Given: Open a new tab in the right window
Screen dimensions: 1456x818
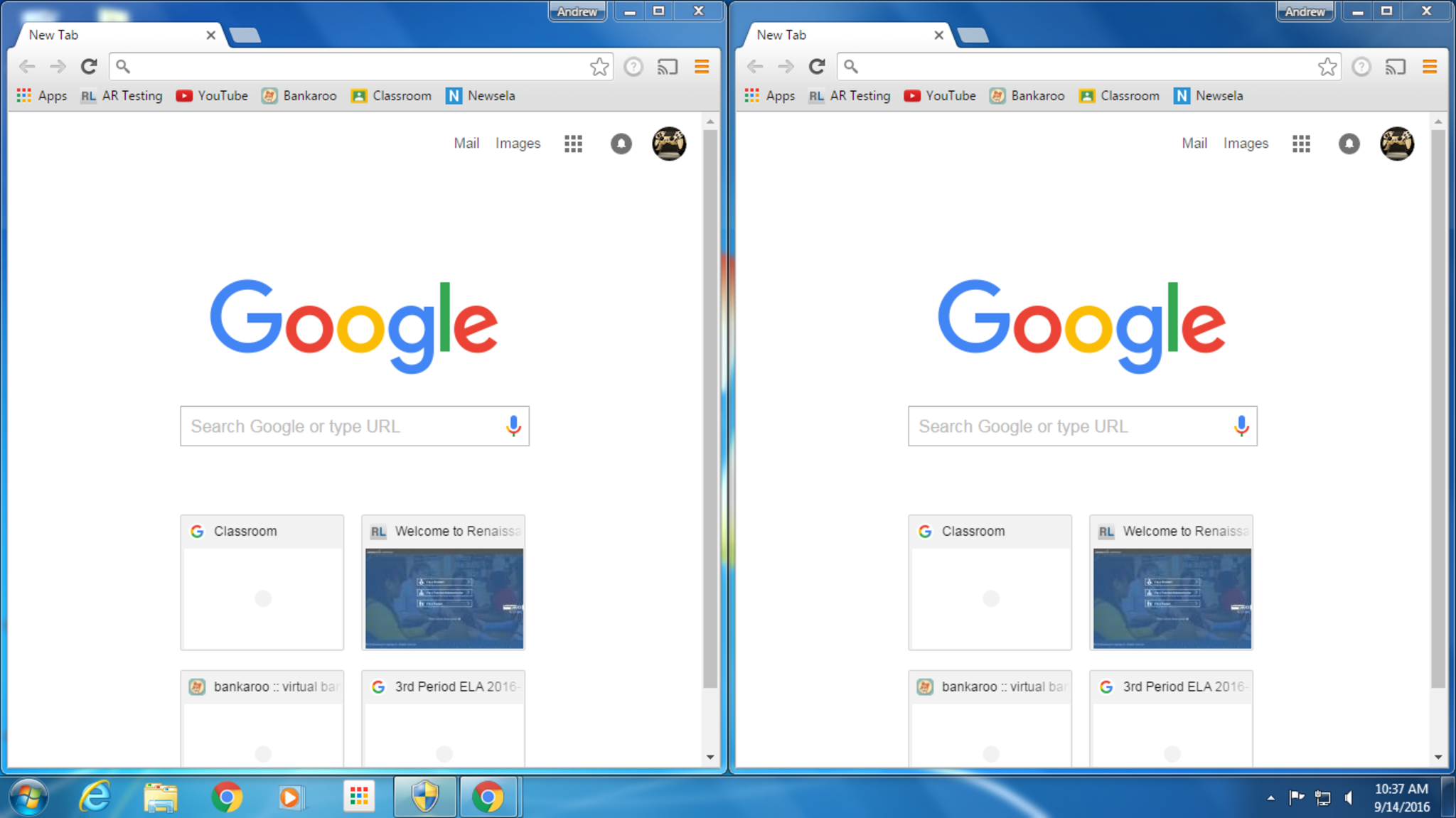Looking at the screenshot, I should coord(973,35).
